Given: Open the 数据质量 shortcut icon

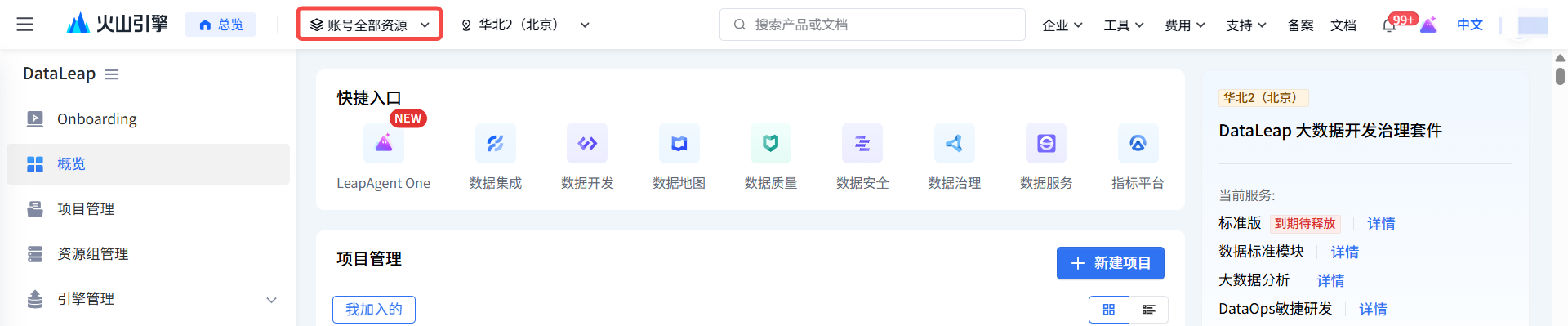Looking at the screenshot, I should (x=771, y=144).
